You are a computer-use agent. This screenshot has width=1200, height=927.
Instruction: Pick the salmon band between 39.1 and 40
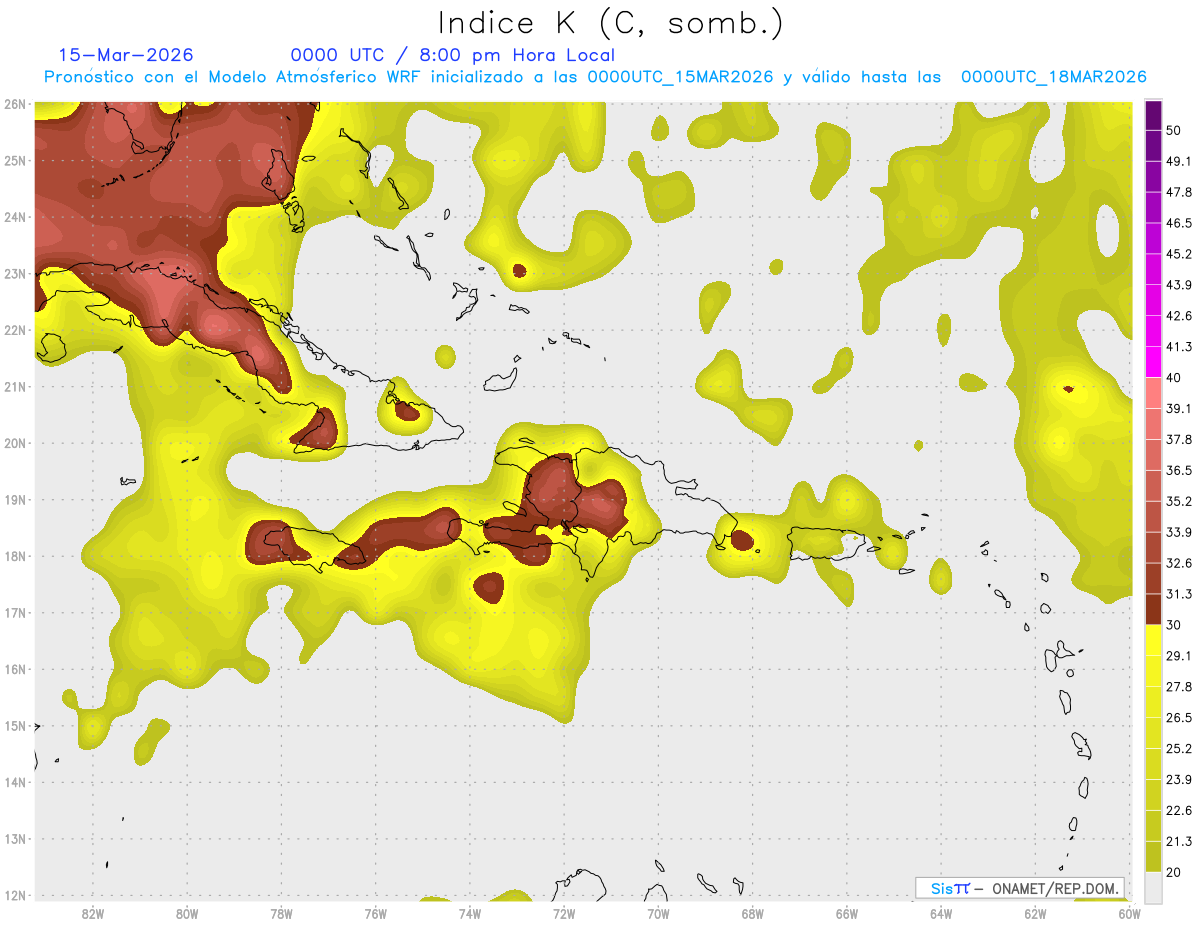1153,393
